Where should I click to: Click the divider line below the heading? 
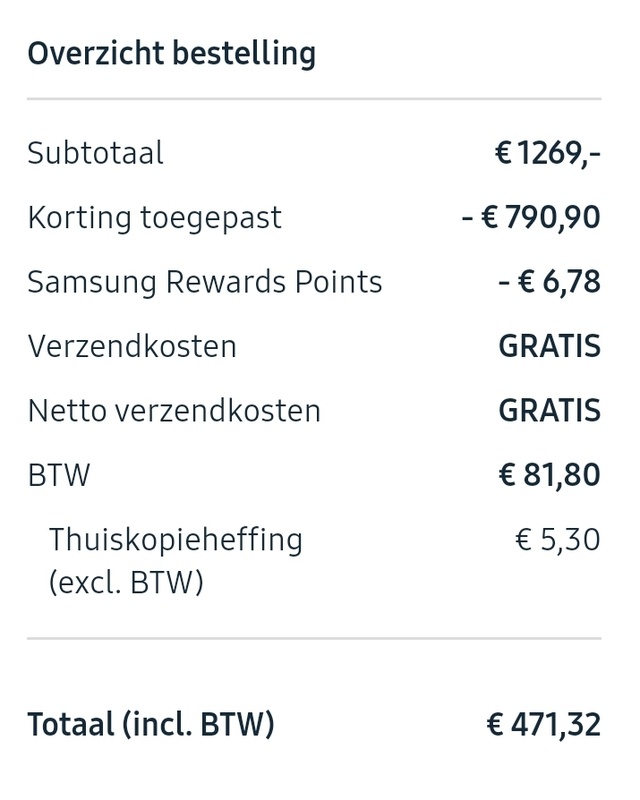[314, 99]
